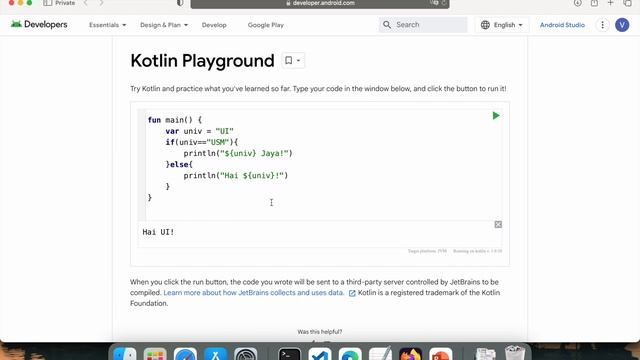Click the 'fun main() {' code line
640x360 pixels.
(x=175, y=120)
